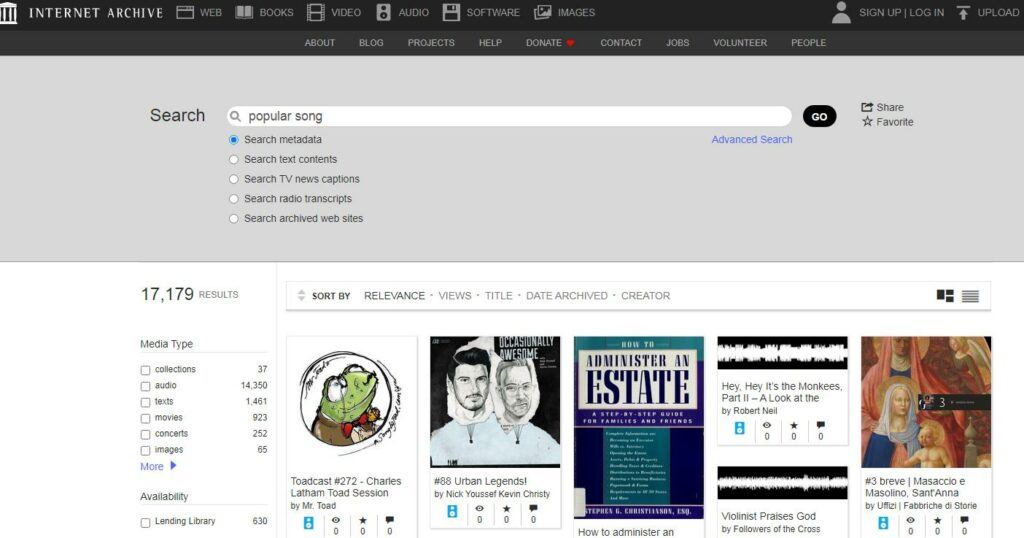Image resolution: width=1024 pixels, height=538 pixels.
Task: Switch to tile grid view icon
Action: coord(945,296)
